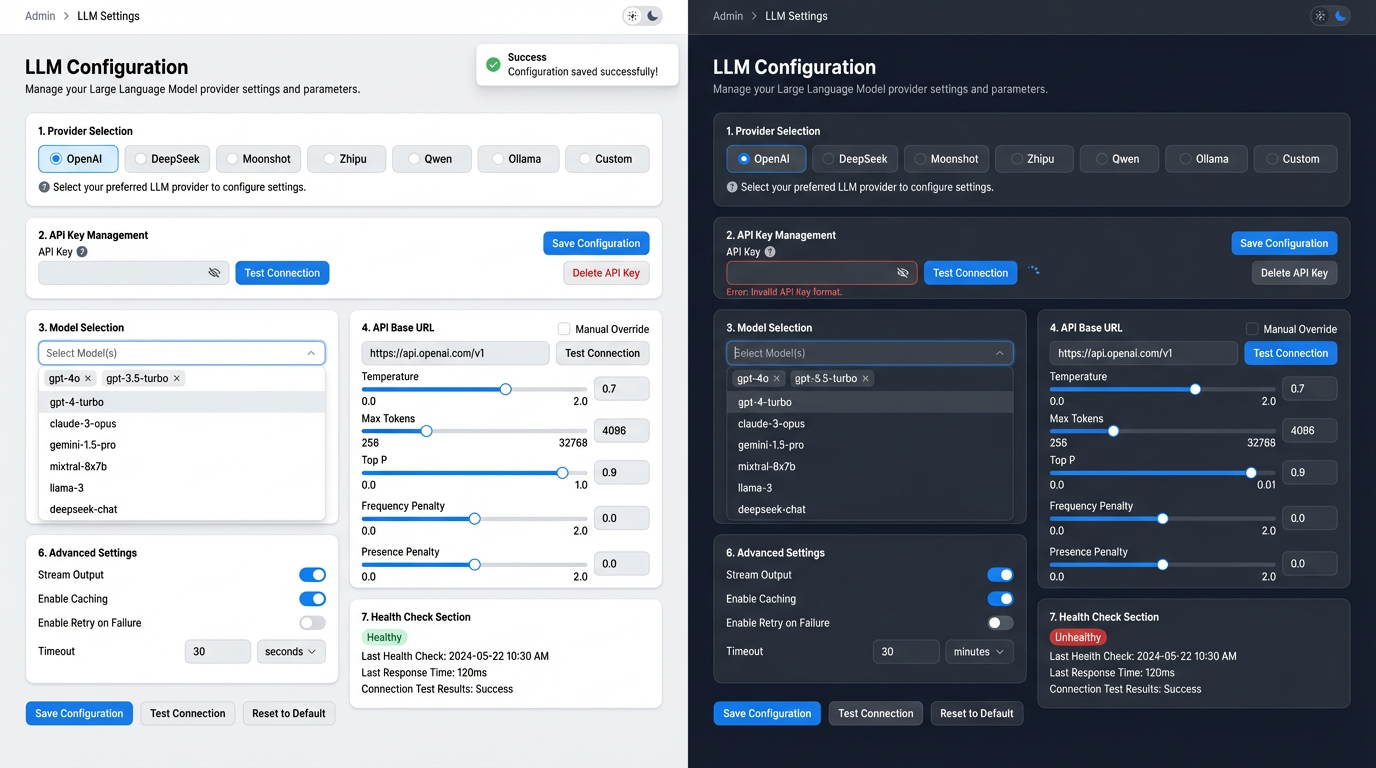This screenshot has width=1376, height=768.
Task: Click Reset to Default in the dark panel
Action: 976,714
